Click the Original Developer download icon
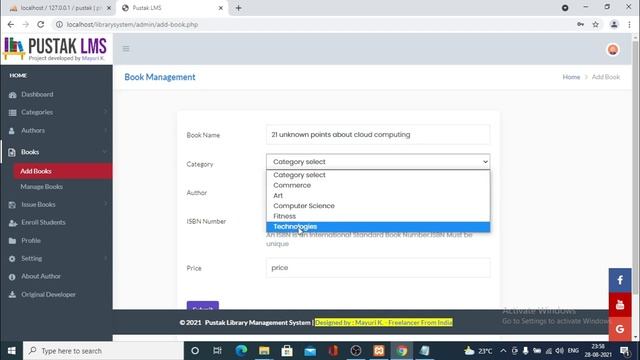The width and height of the screenshot is (640, 360). click(12, 295)
